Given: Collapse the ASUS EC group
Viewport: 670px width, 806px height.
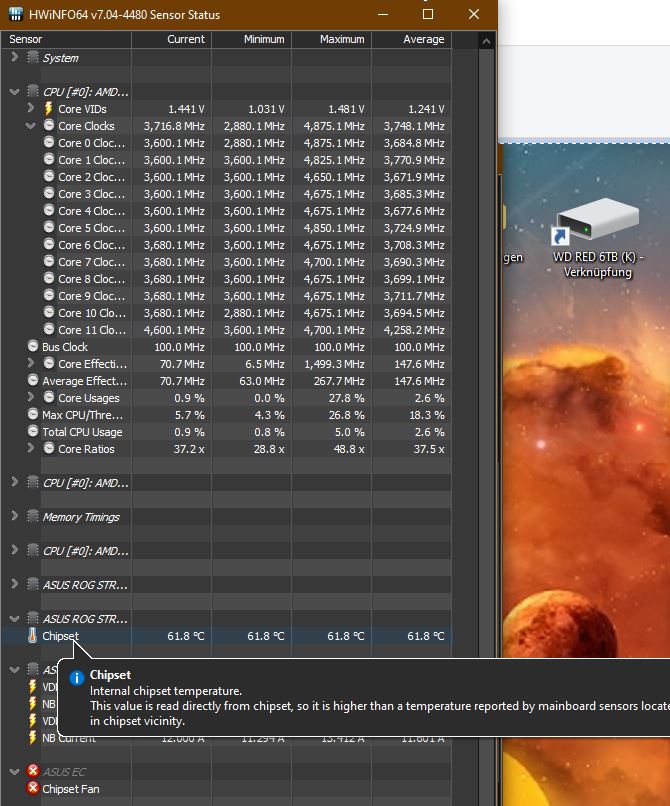Looking at the screenshot, I should 14,771.
